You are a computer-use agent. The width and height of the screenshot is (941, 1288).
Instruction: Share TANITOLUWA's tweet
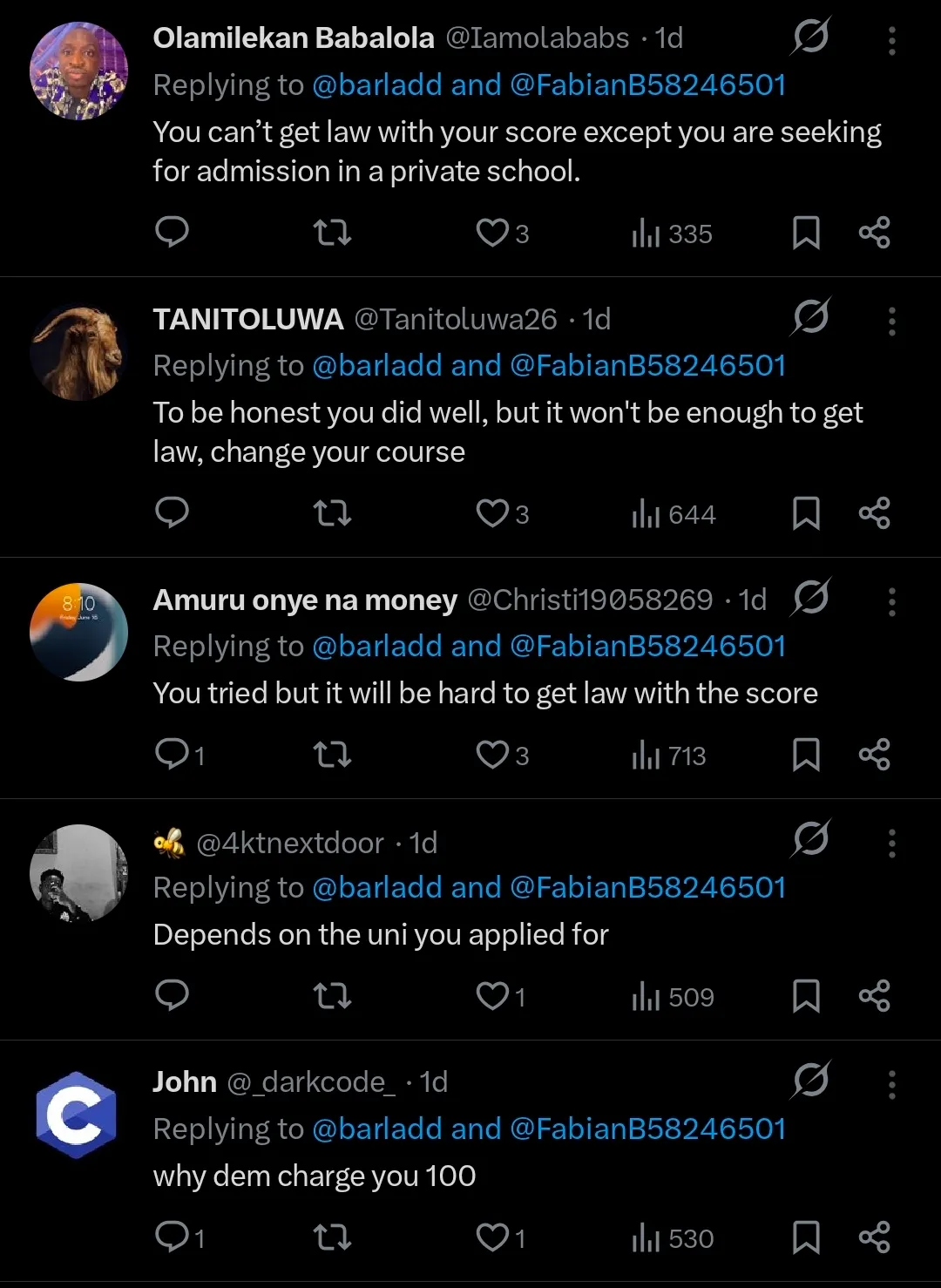(x=874, y=513)
